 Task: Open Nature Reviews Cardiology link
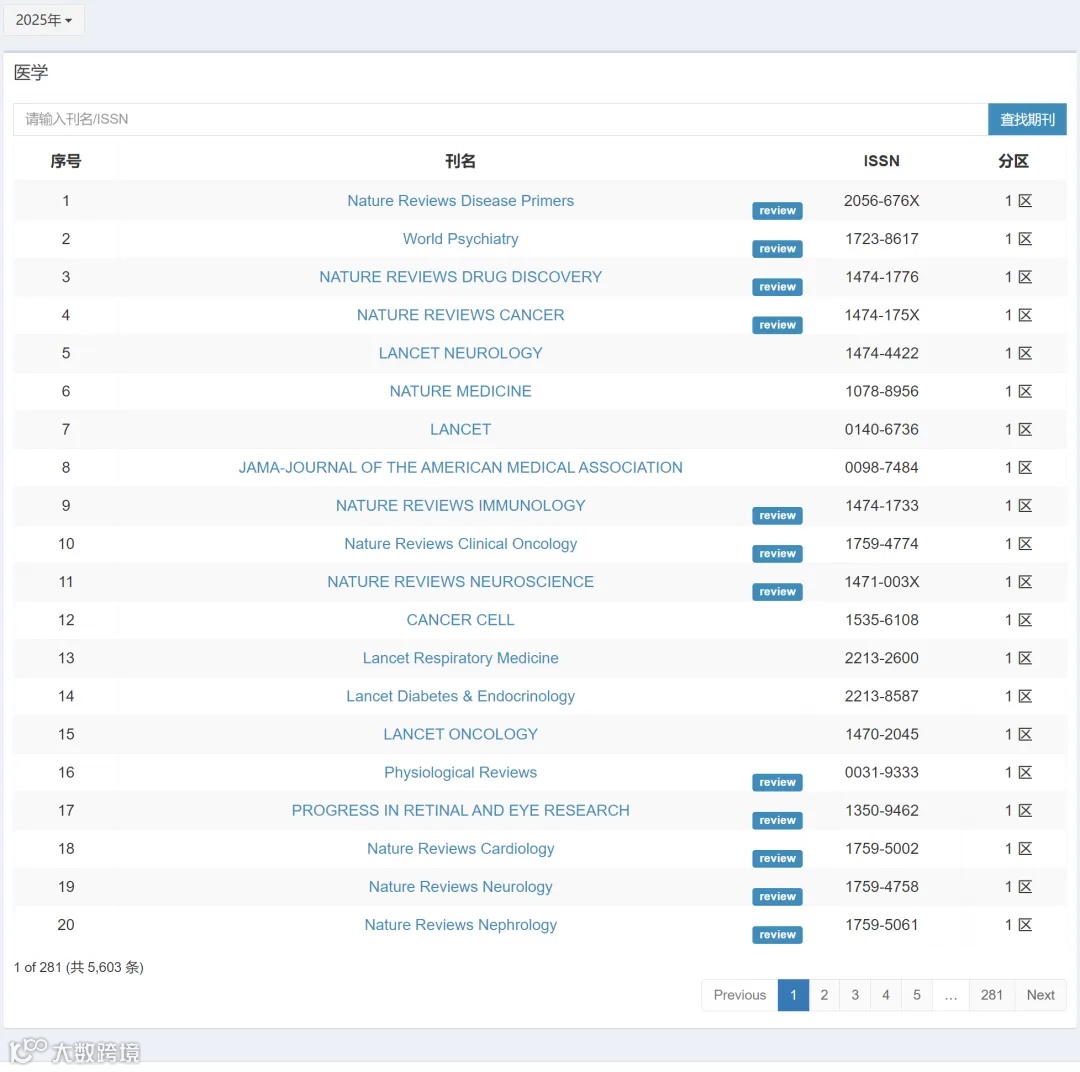[460, 849]
